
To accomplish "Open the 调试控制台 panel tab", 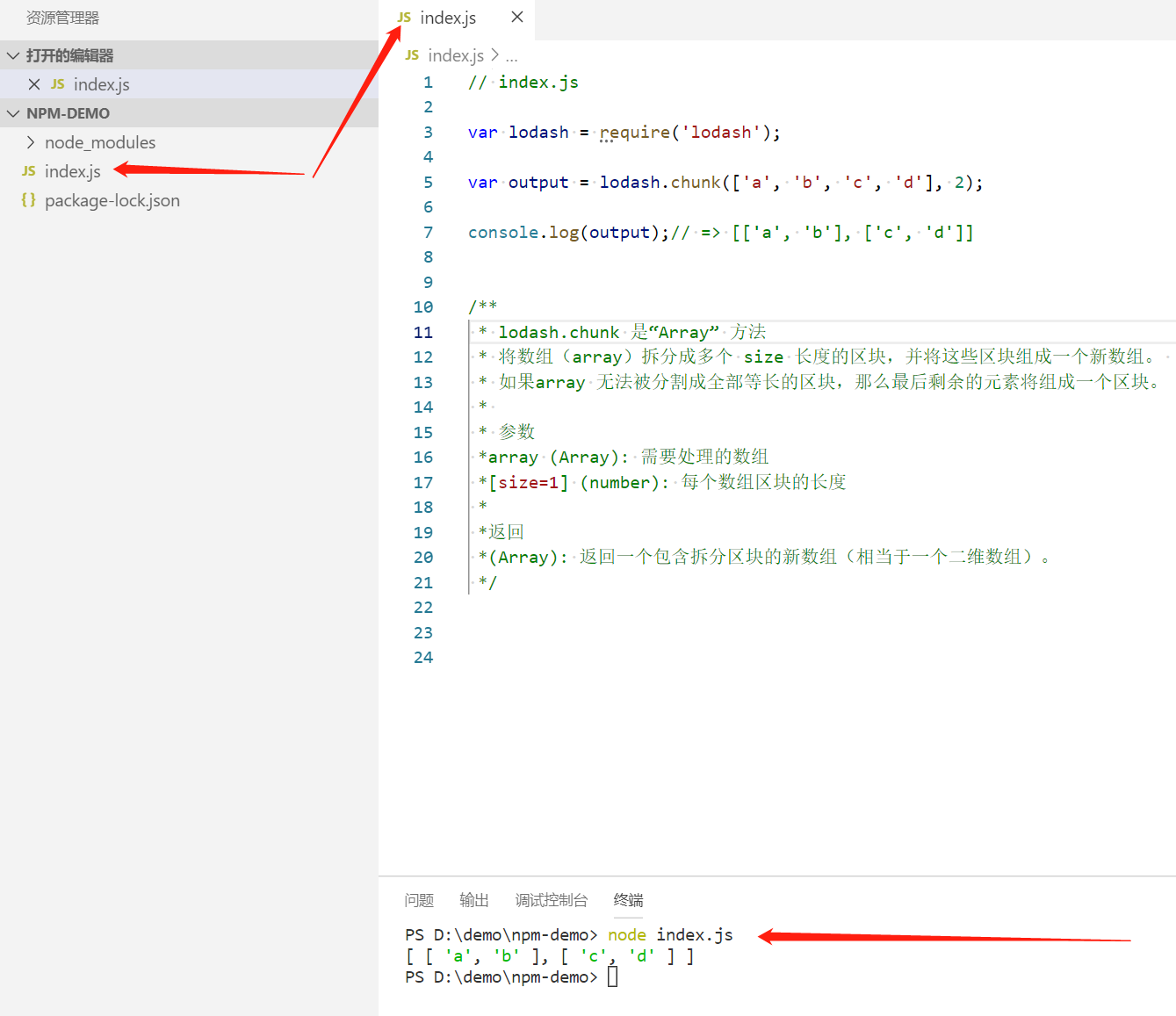I will pos(552,900).
